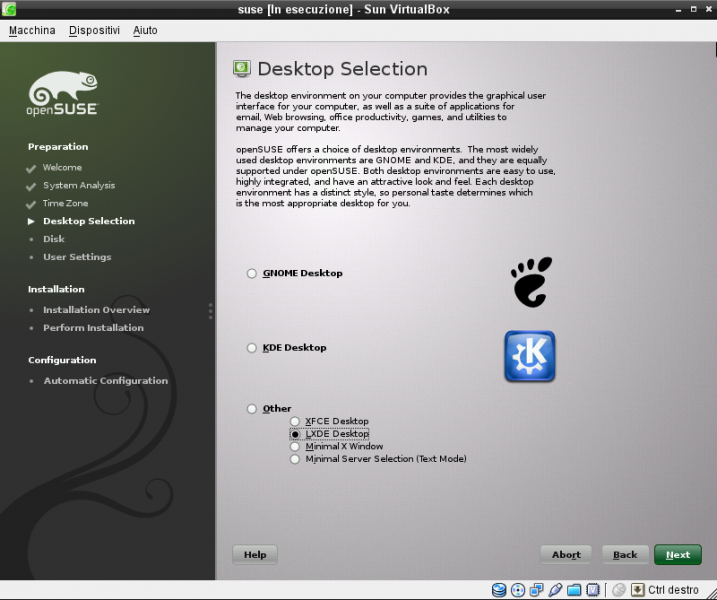Viewport: 717px width, 600px height.
Task: Click the CD/DVD drive status icon
Action: point(518,590)
